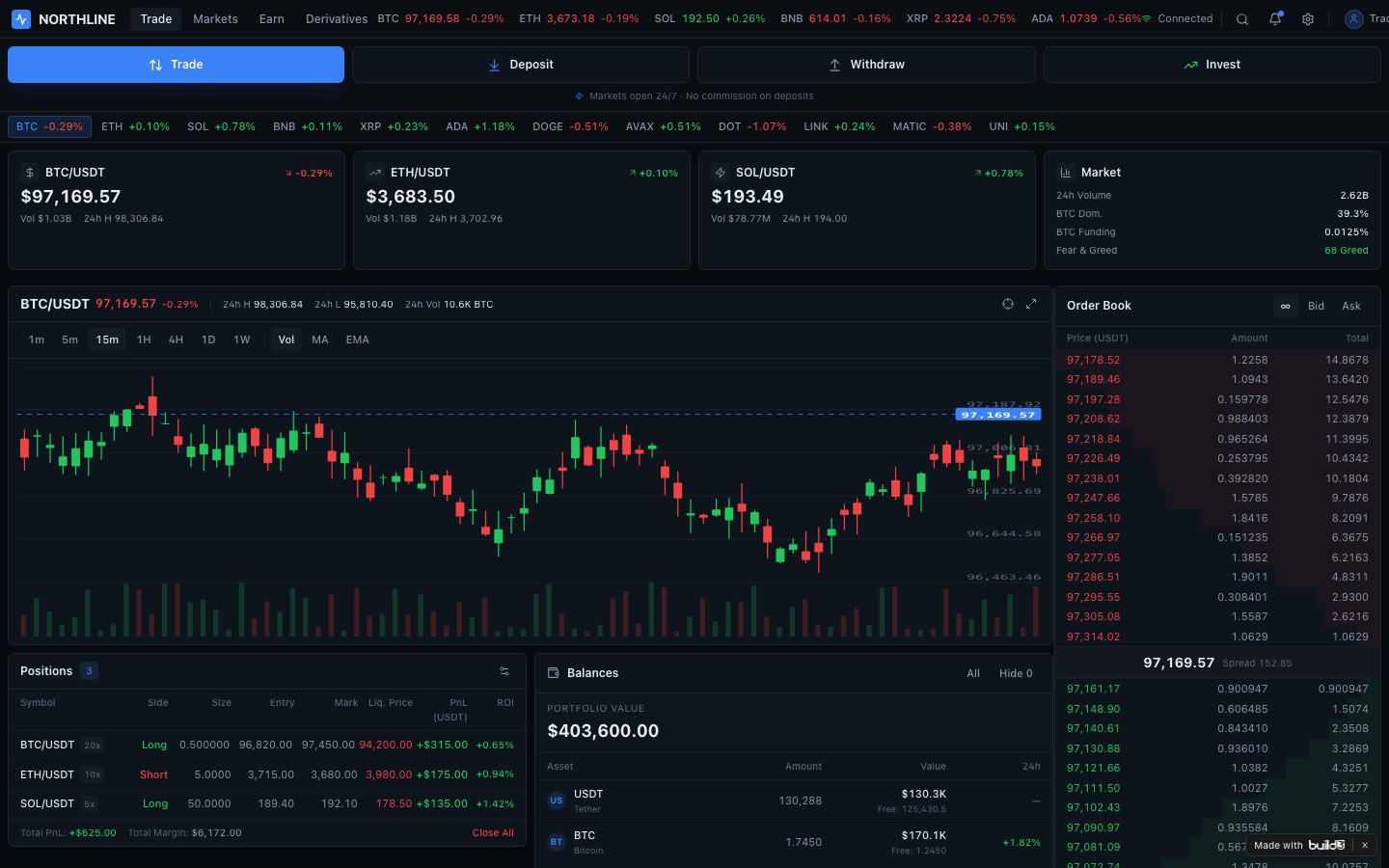1389x868 pixels.
Task: Click the Invest button
Action: [1212, 65]
